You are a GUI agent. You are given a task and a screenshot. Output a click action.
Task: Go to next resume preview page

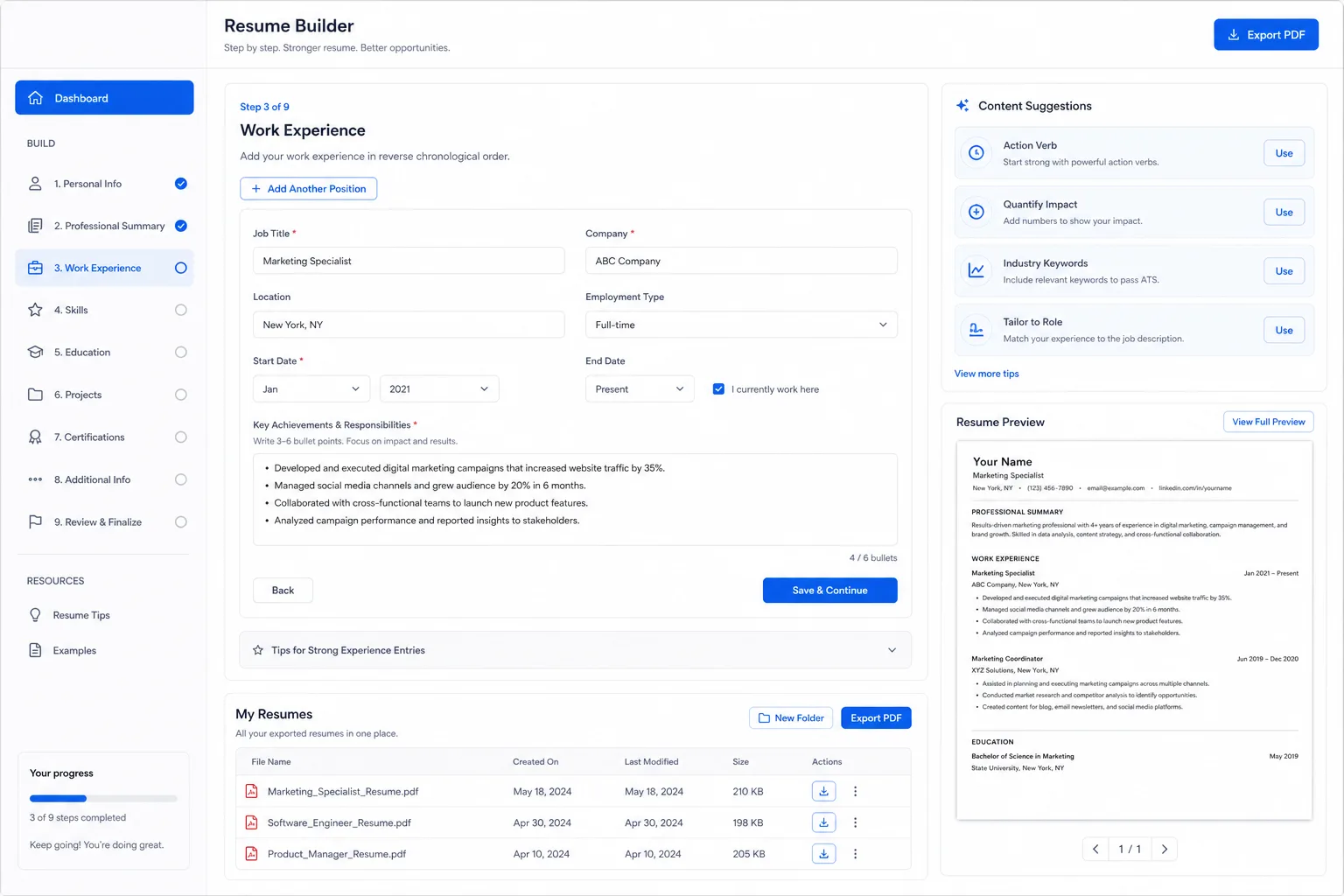click(x=1164, y=849)
